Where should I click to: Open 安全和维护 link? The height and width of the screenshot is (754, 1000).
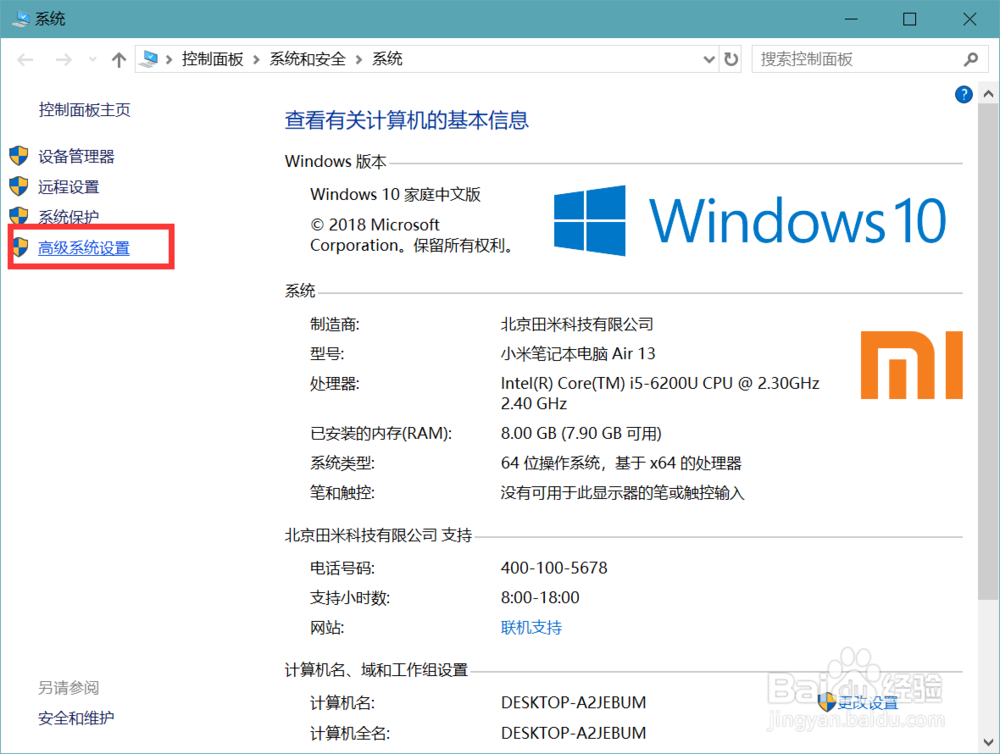tap(76, 718)
